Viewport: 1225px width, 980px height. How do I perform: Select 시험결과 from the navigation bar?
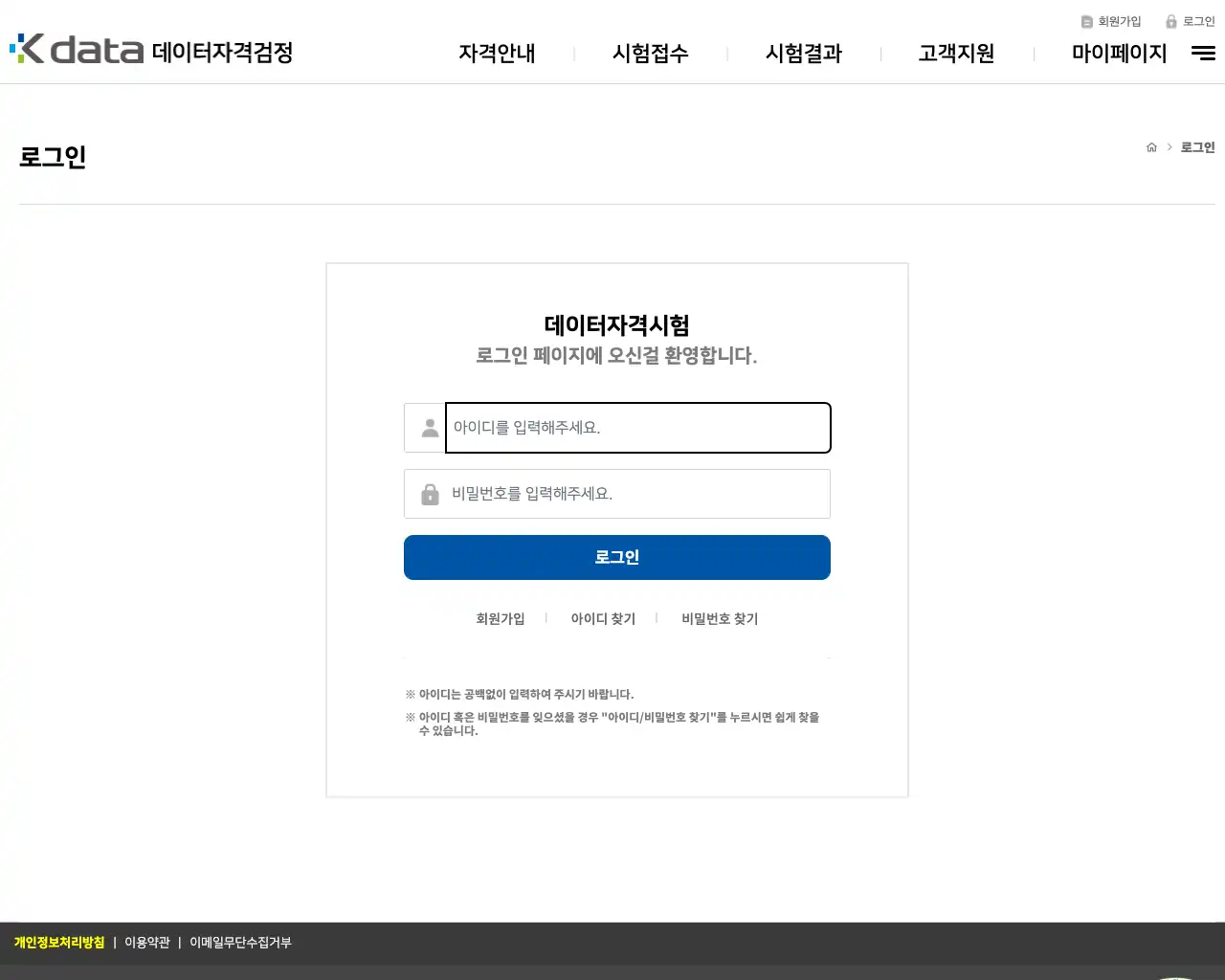tap(803, 55)
